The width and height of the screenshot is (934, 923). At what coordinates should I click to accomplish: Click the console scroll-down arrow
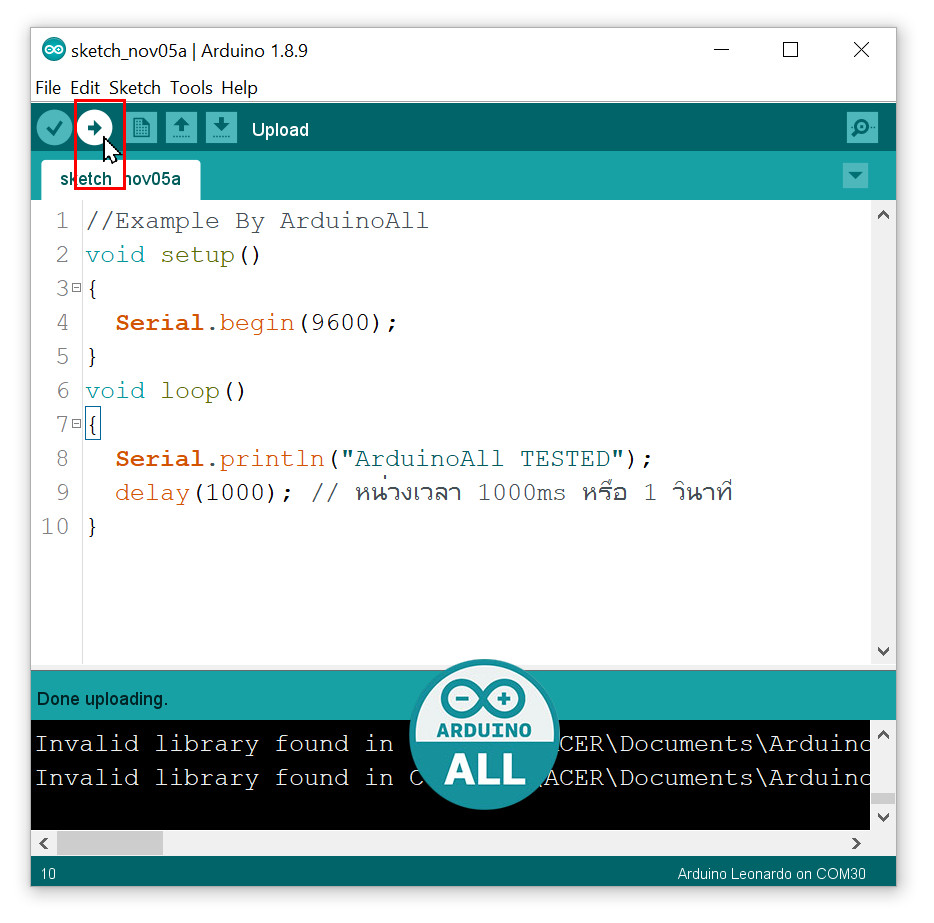pos(883,817)
